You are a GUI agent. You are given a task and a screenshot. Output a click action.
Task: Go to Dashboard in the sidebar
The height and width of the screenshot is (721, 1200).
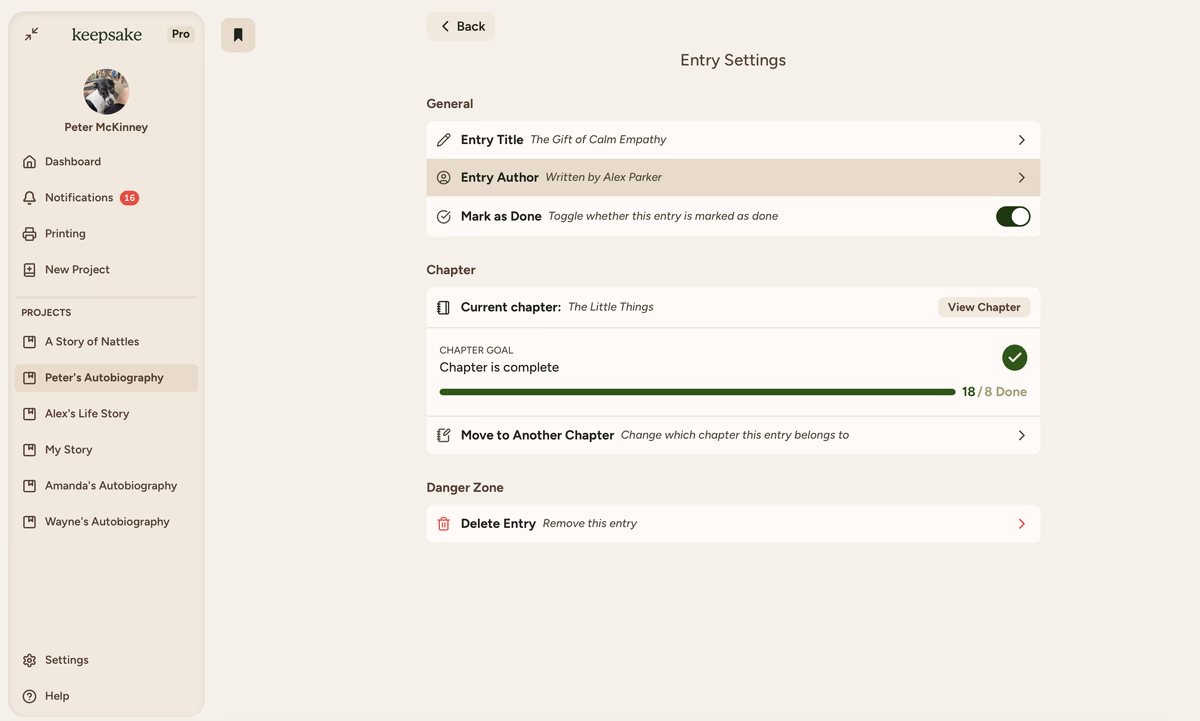[x=72, y=162]
